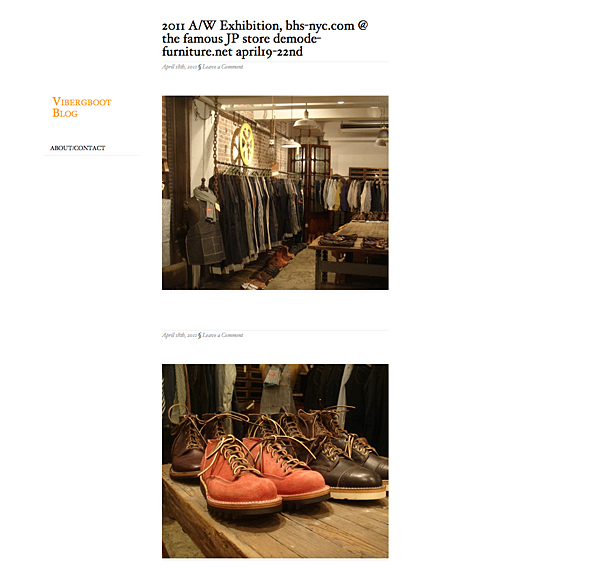Click the row of boots on floor

[273, 266]
